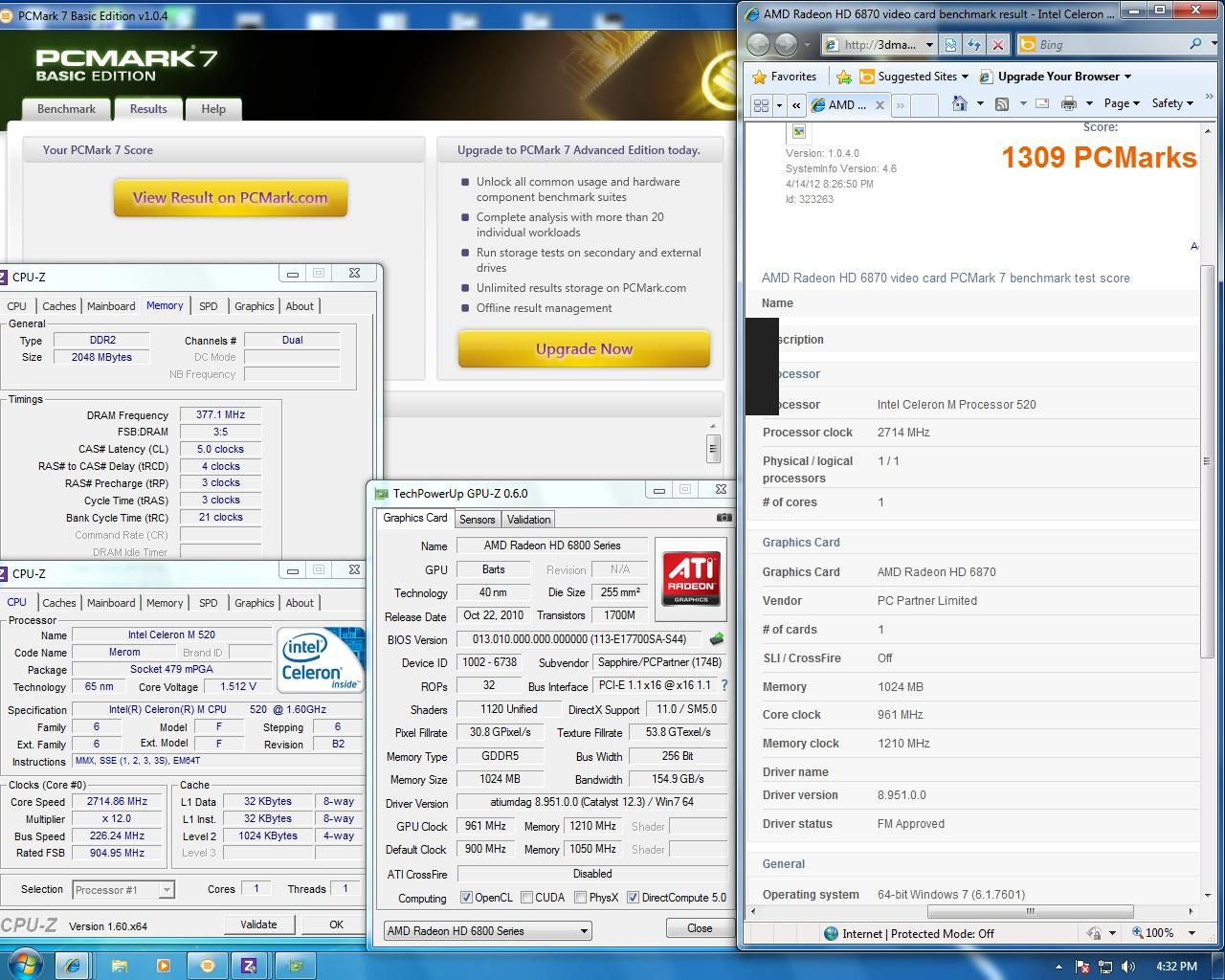
Task: Open Windows Explorer from taskbar
Action: (119, 966)
